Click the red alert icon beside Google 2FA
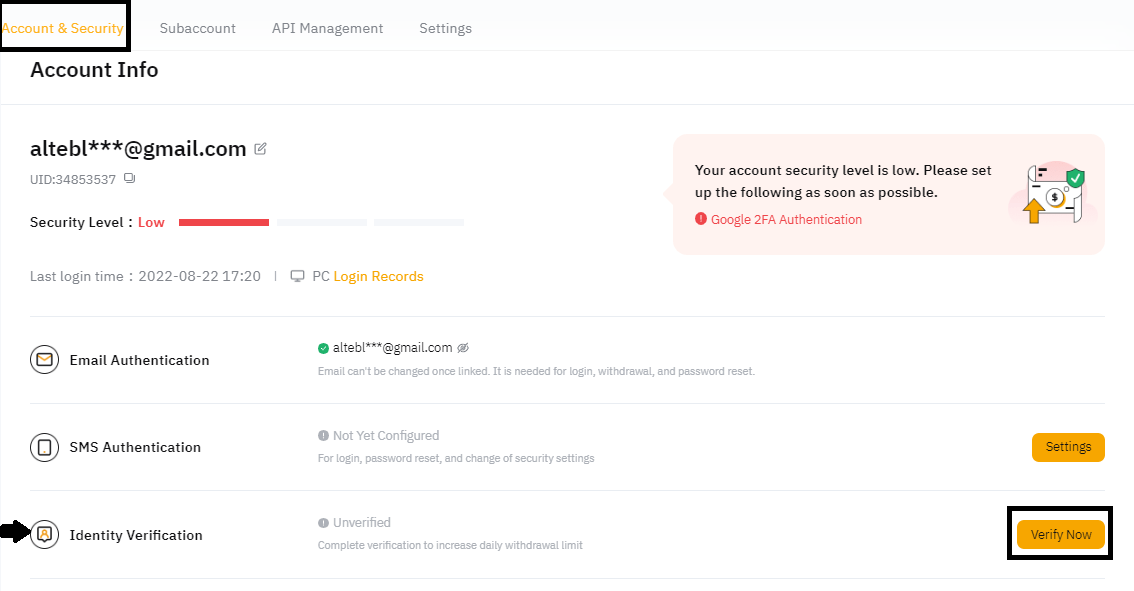The height and width of the screenshot is (591, 1134). point(701,218)
